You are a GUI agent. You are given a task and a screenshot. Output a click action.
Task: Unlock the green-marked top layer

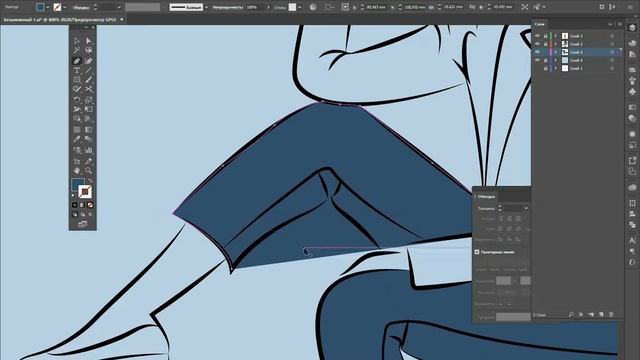(x=545, y=36)
